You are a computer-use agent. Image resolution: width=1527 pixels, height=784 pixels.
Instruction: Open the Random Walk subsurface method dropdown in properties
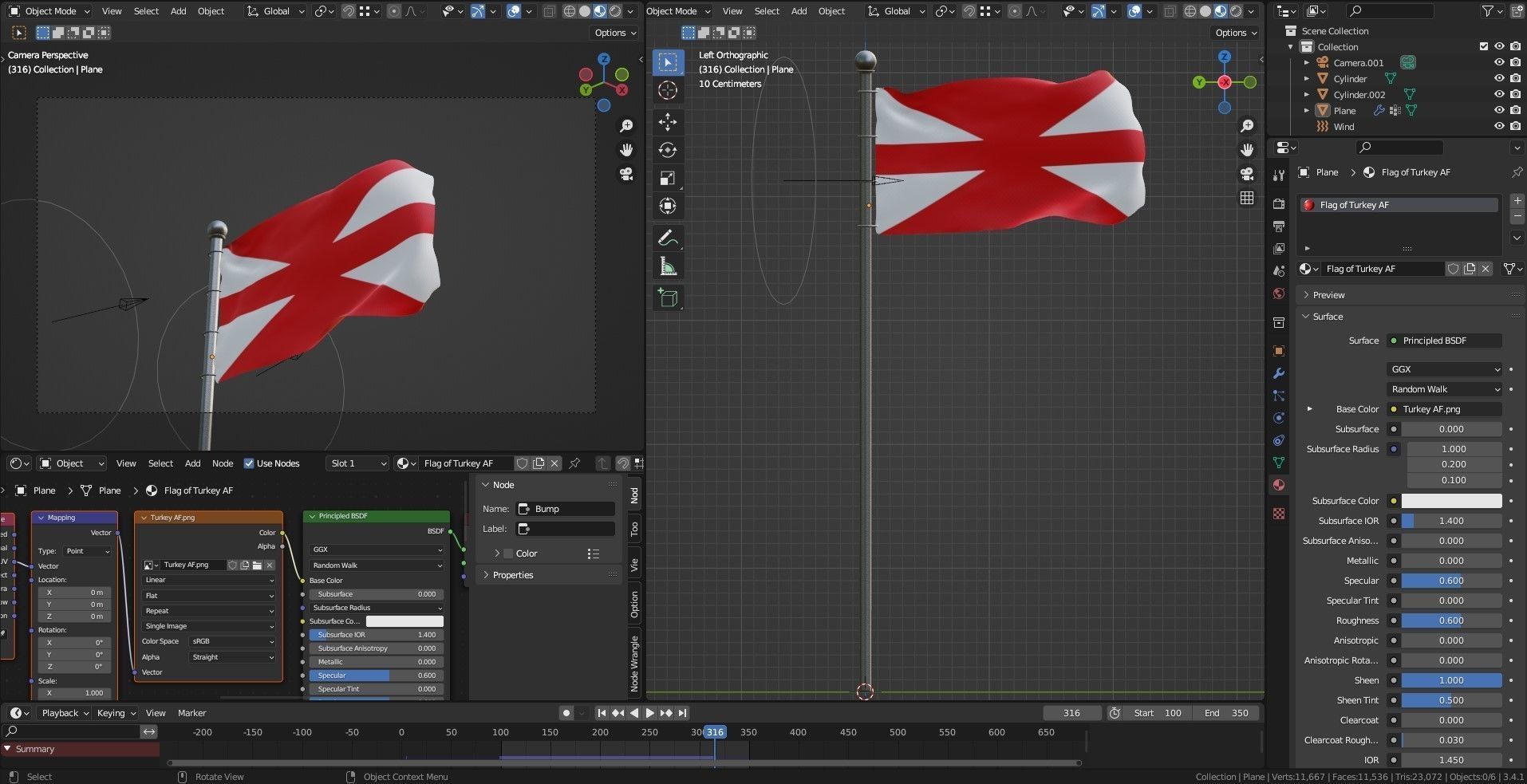(x=1445, y=389)
